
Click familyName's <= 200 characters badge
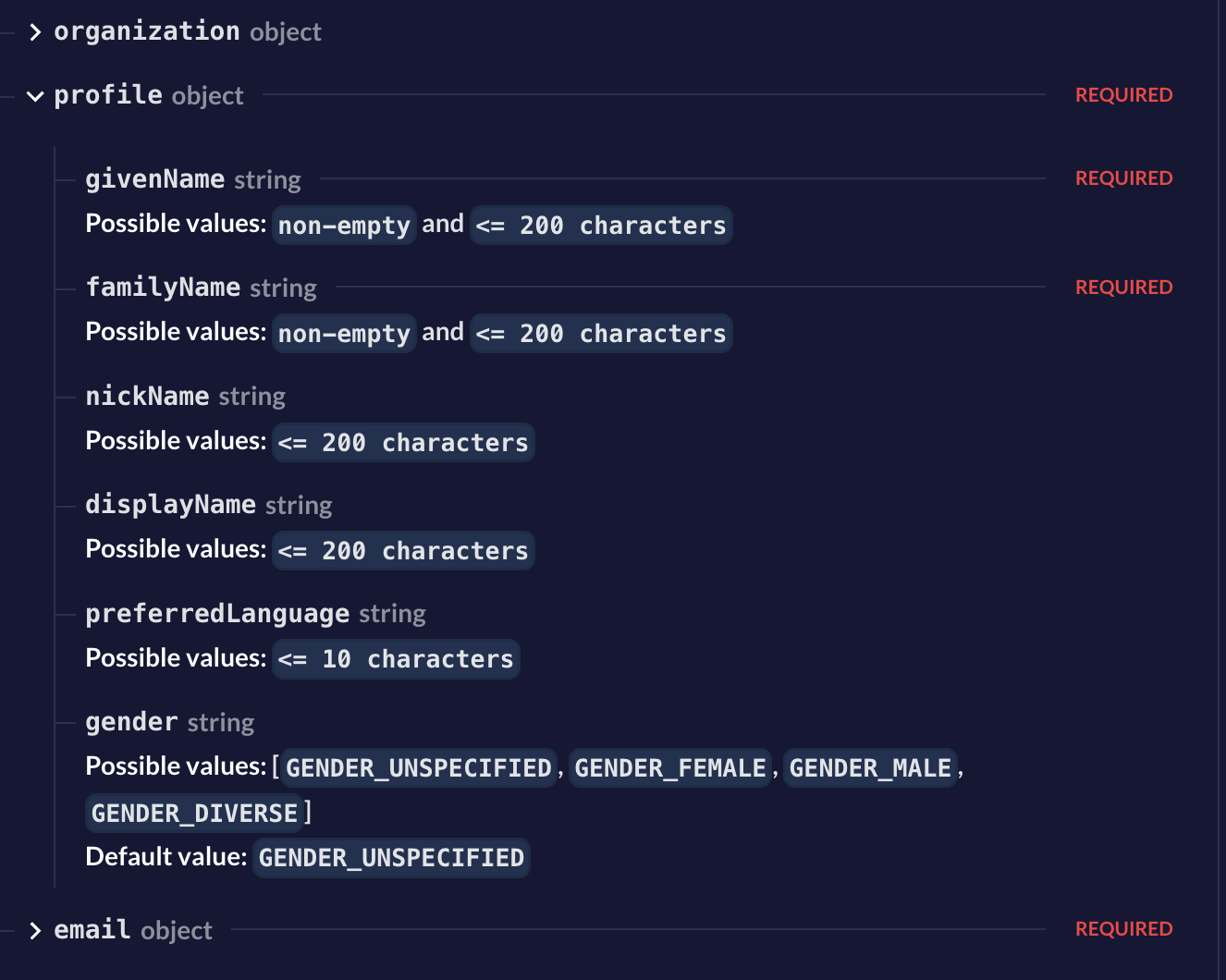[601, 334]
